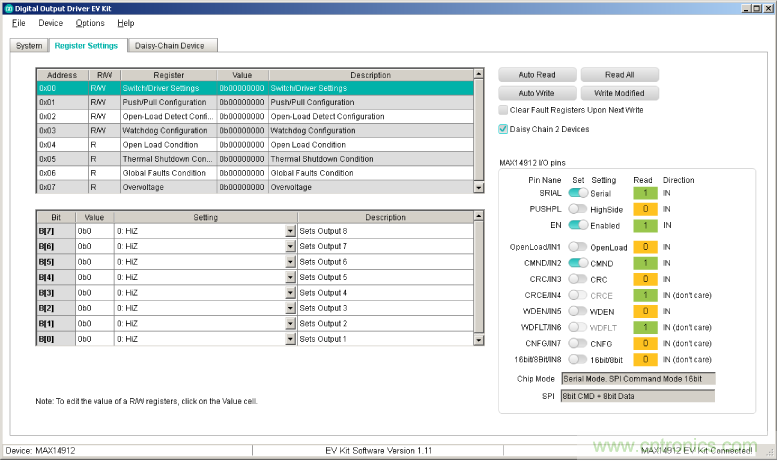Open the B[0] setting dropdown

click(291, 340)
